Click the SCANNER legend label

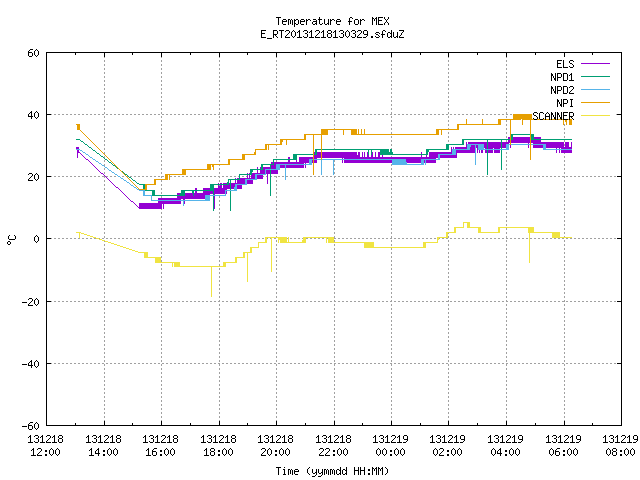553,116
